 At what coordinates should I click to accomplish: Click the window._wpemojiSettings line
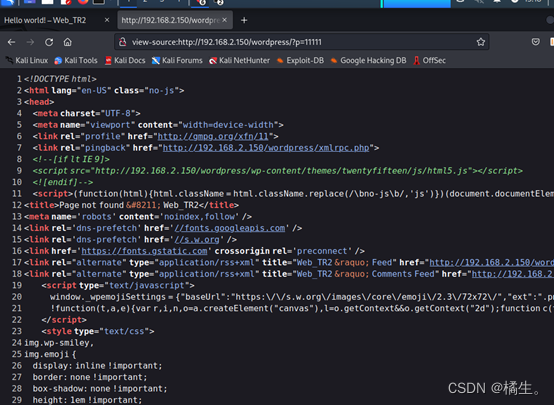pyautogui.click(x=302, y=297)
